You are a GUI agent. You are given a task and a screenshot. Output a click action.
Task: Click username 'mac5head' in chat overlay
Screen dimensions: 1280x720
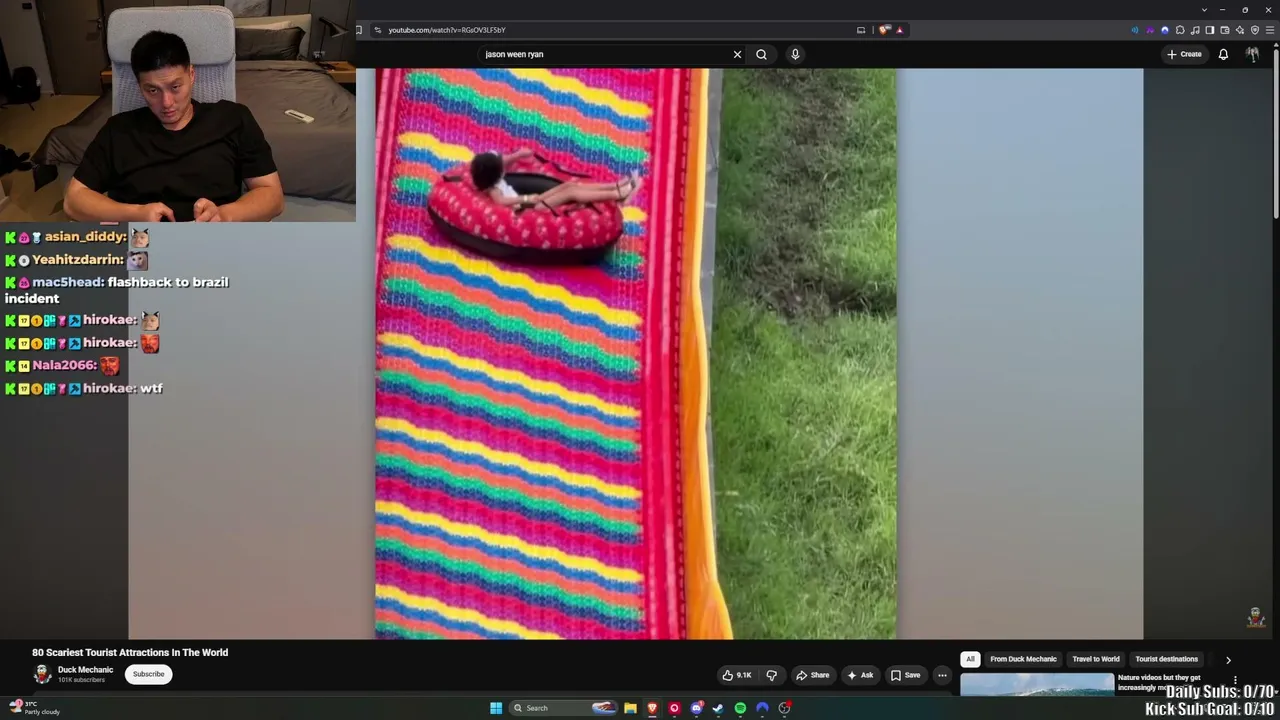66,282
